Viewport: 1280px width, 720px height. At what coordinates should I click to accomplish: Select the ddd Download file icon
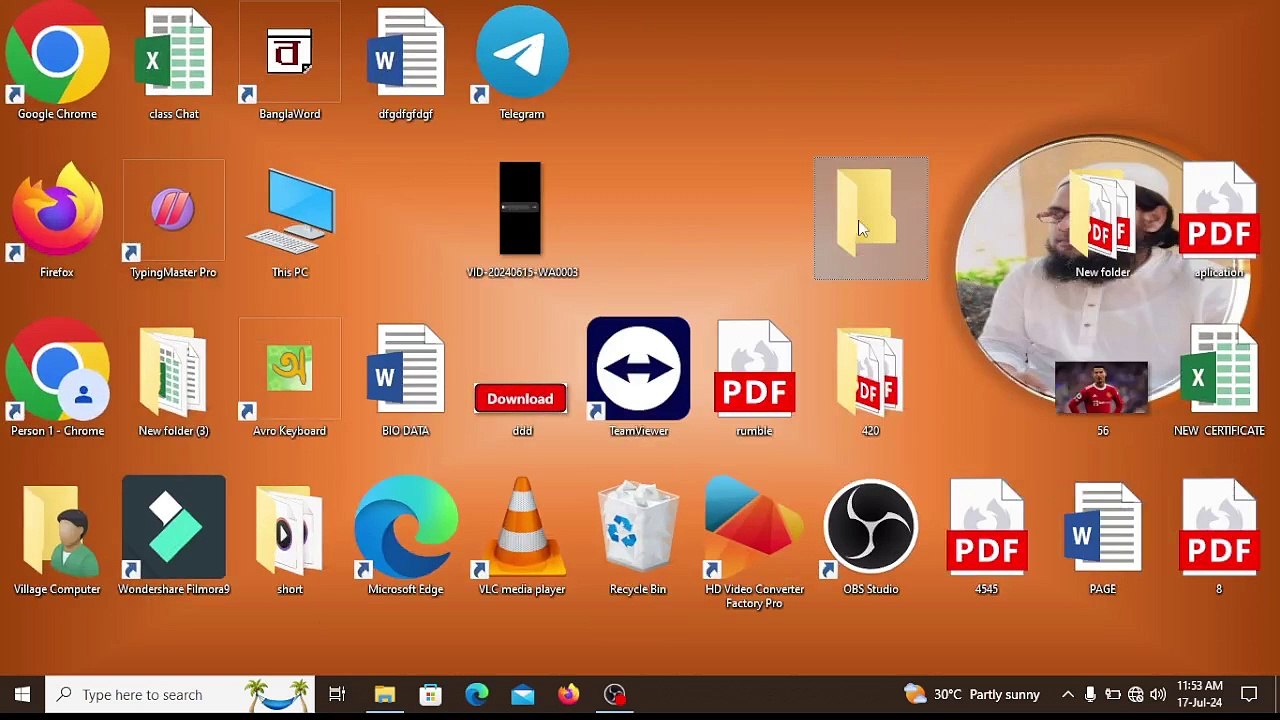point(521,408)
